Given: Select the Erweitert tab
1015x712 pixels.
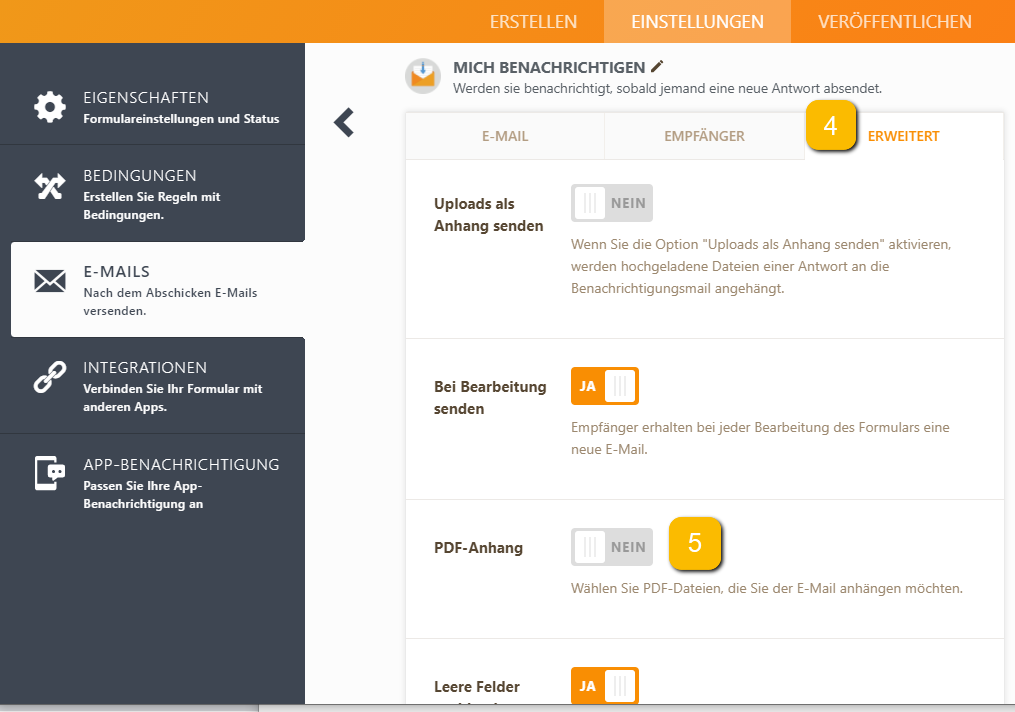Looking at the screenshot, I should click(x=904, y=136).
